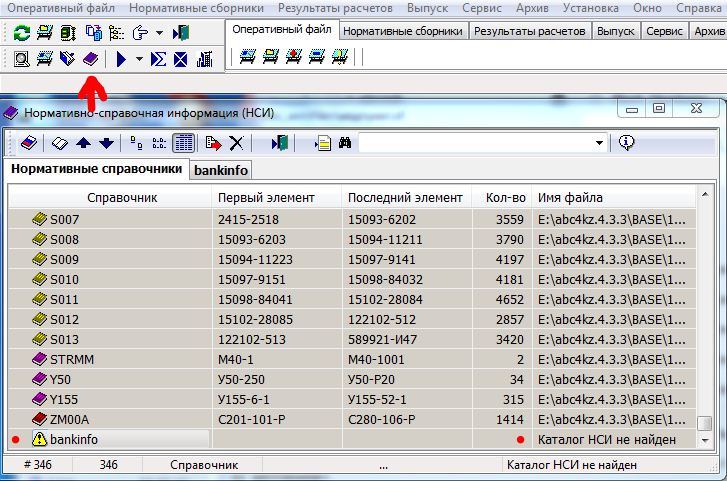727x481 pixels.
Task: Click the move down arrow icon
Action: click(x=105, y=143)
